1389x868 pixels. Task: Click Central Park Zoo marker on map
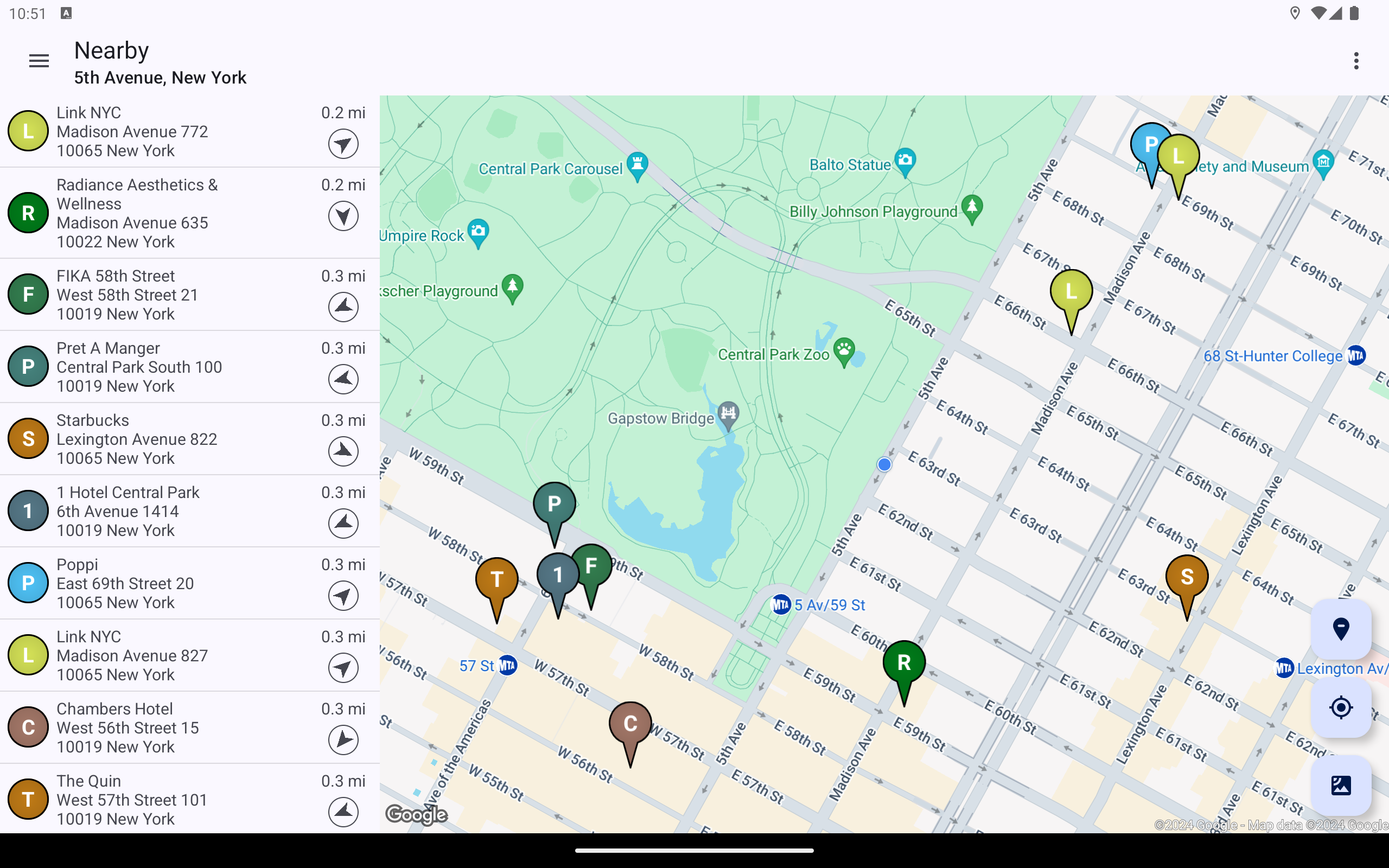[x=844, y=352]
